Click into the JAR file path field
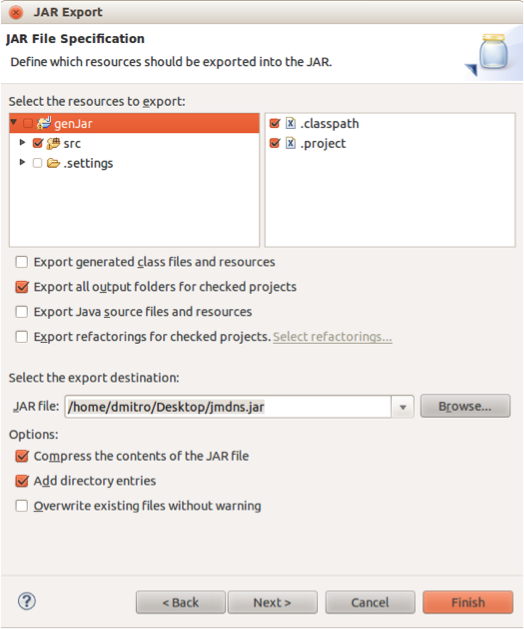Viewport: 524px width, 629px height. tap(228, 407)
